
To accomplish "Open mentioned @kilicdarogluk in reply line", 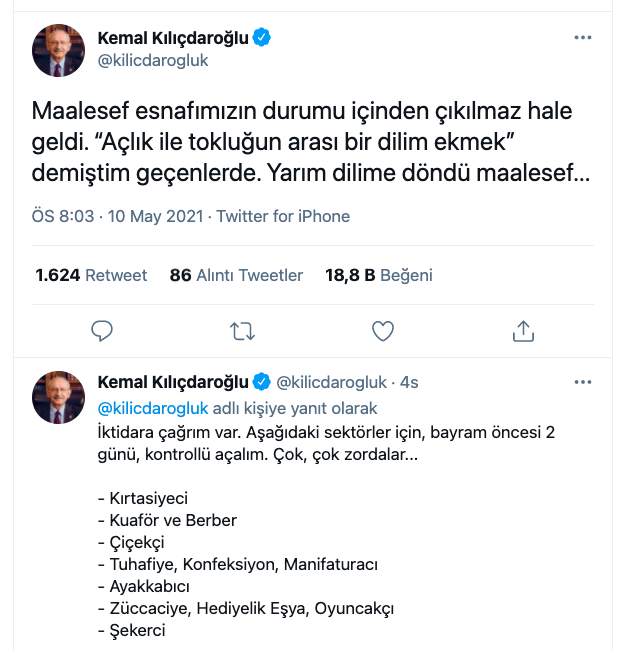I will [x=153, y=408].
